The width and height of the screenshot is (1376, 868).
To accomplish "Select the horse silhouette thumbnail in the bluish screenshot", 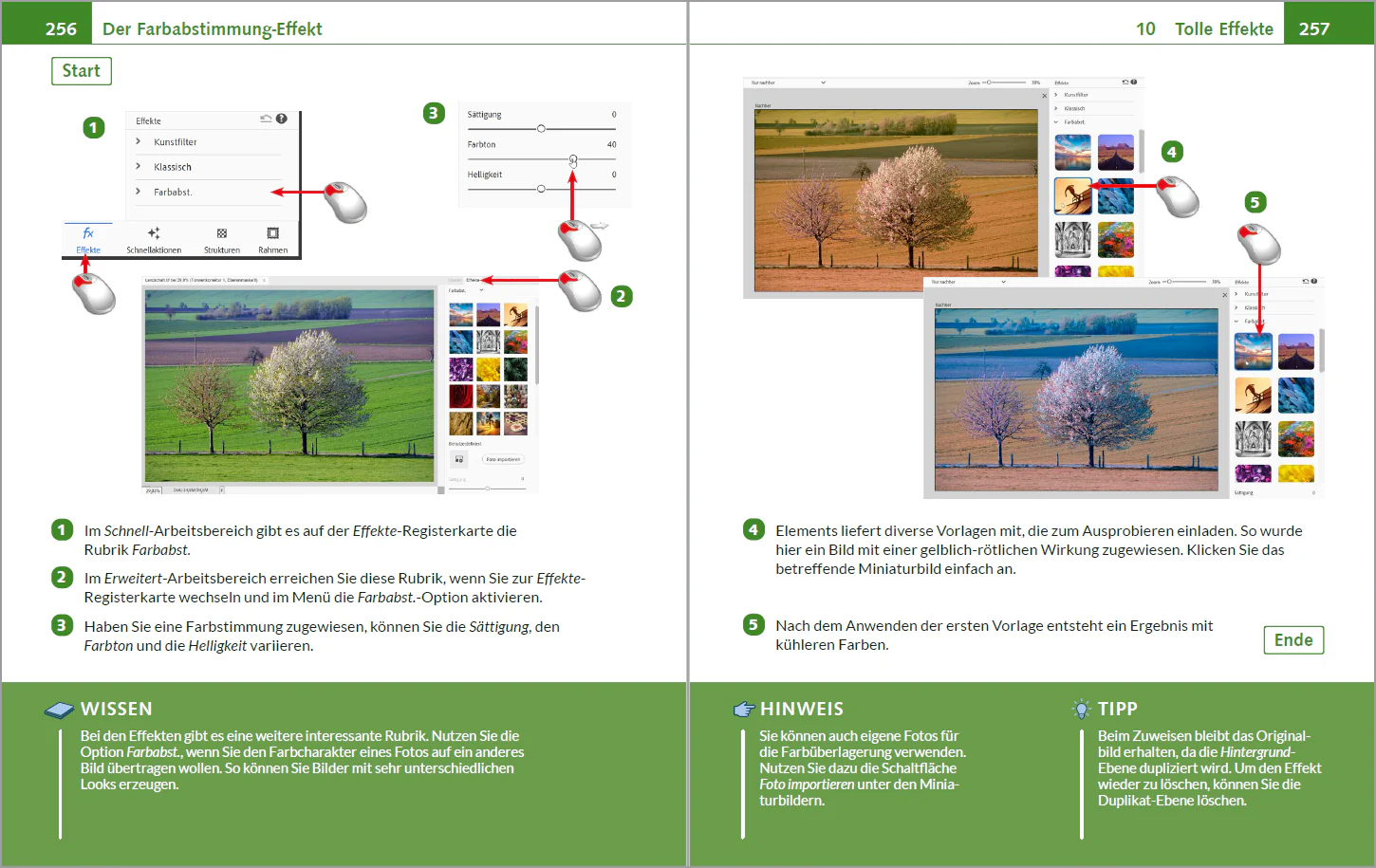I will 1253,396.
